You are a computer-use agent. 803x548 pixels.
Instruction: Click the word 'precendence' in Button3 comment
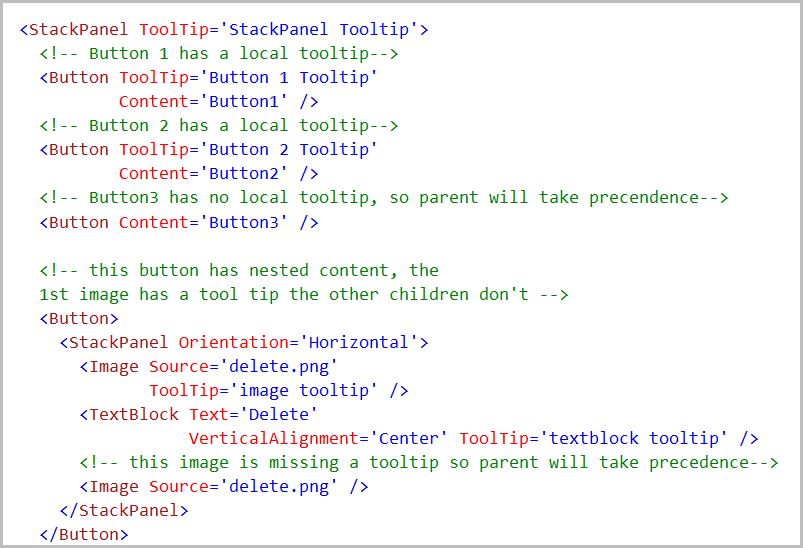point(644,198)
